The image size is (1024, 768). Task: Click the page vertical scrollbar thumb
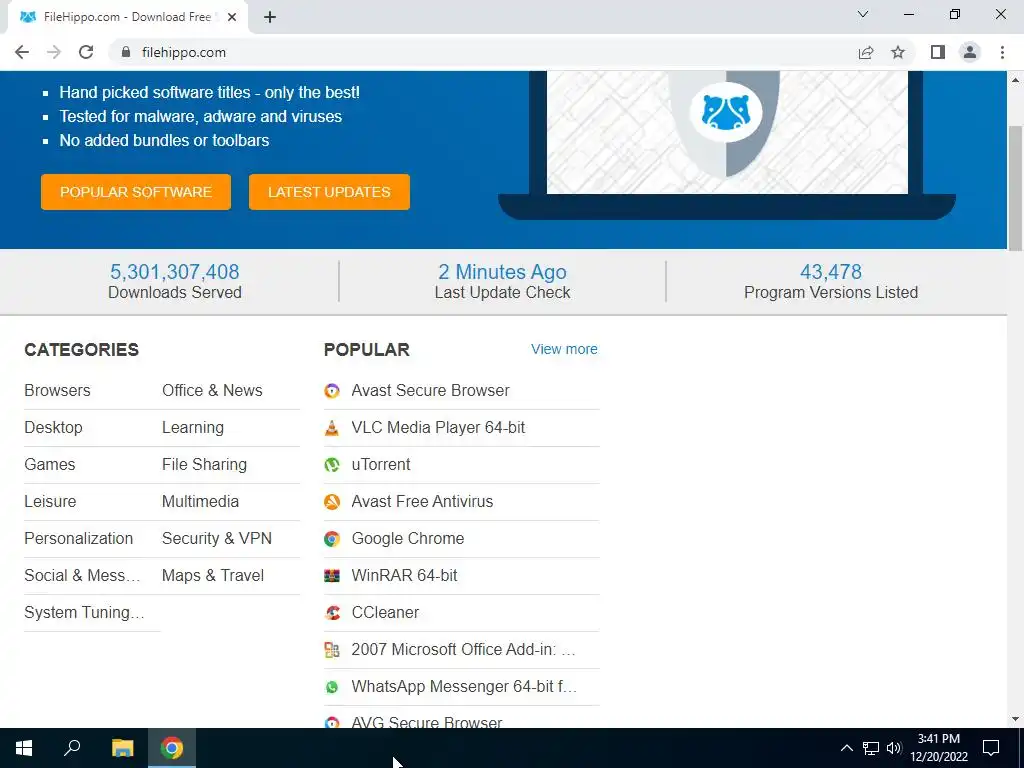pyautogui.click(x=1016, y=188)
